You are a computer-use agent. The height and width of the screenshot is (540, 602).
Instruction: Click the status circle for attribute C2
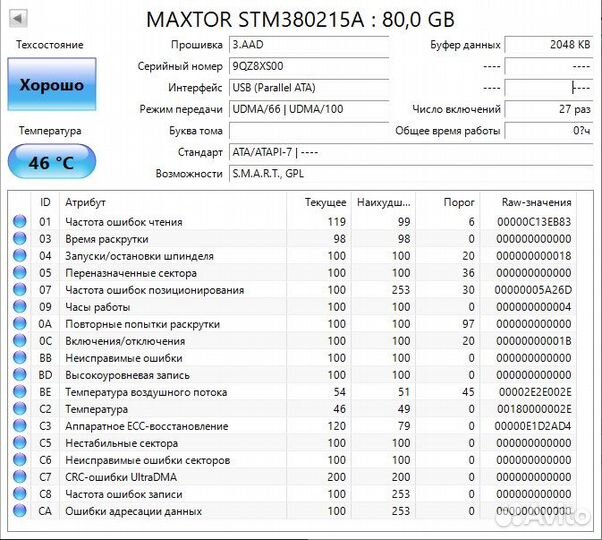20,409
